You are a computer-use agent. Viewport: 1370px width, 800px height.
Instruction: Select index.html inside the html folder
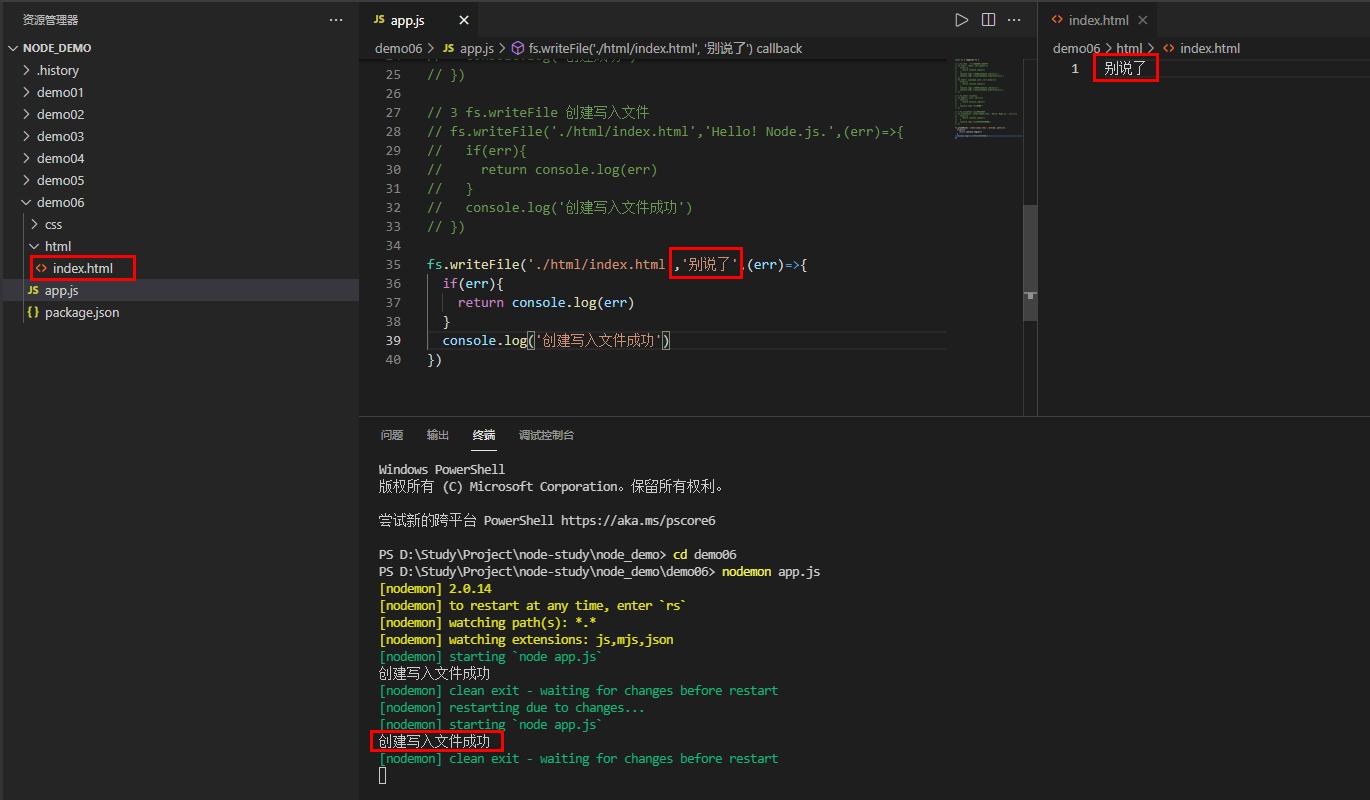(83, 268)
